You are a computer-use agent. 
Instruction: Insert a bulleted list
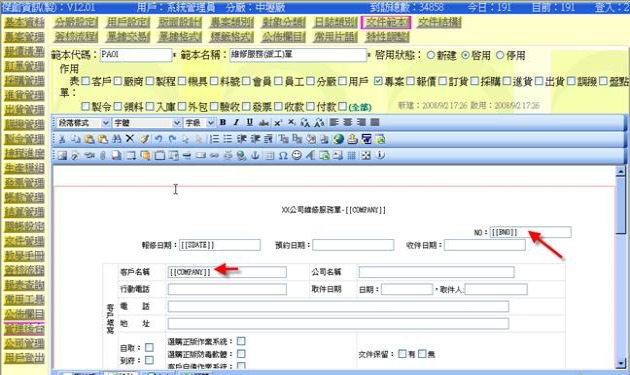pos(227,139)
